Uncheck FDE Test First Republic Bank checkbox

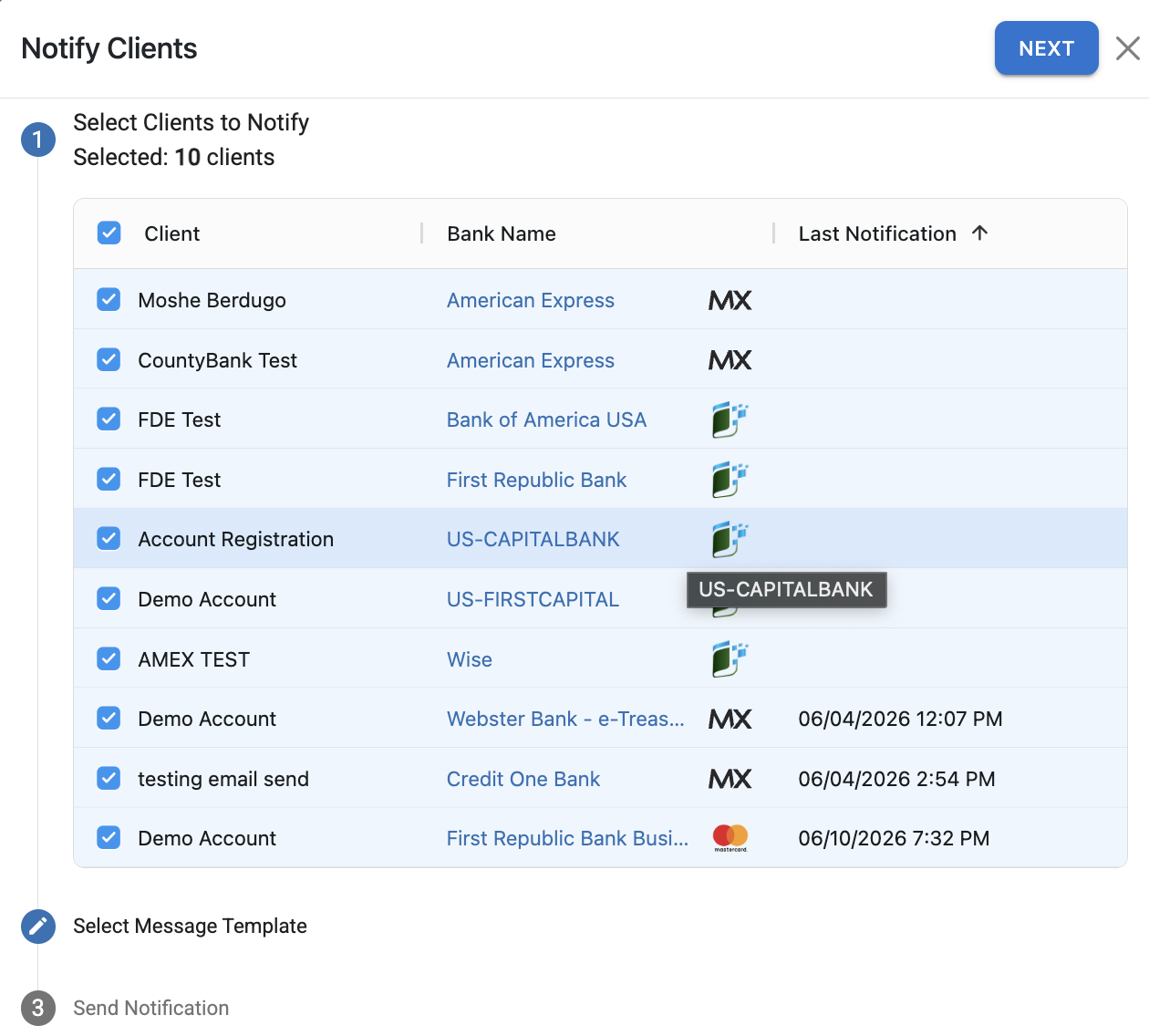(109, 479)
